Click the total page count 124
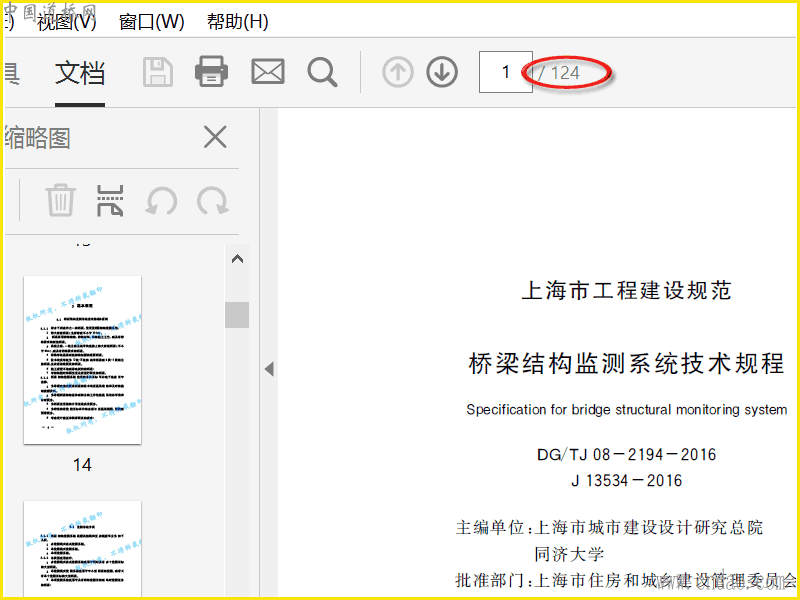 (565, 73)
